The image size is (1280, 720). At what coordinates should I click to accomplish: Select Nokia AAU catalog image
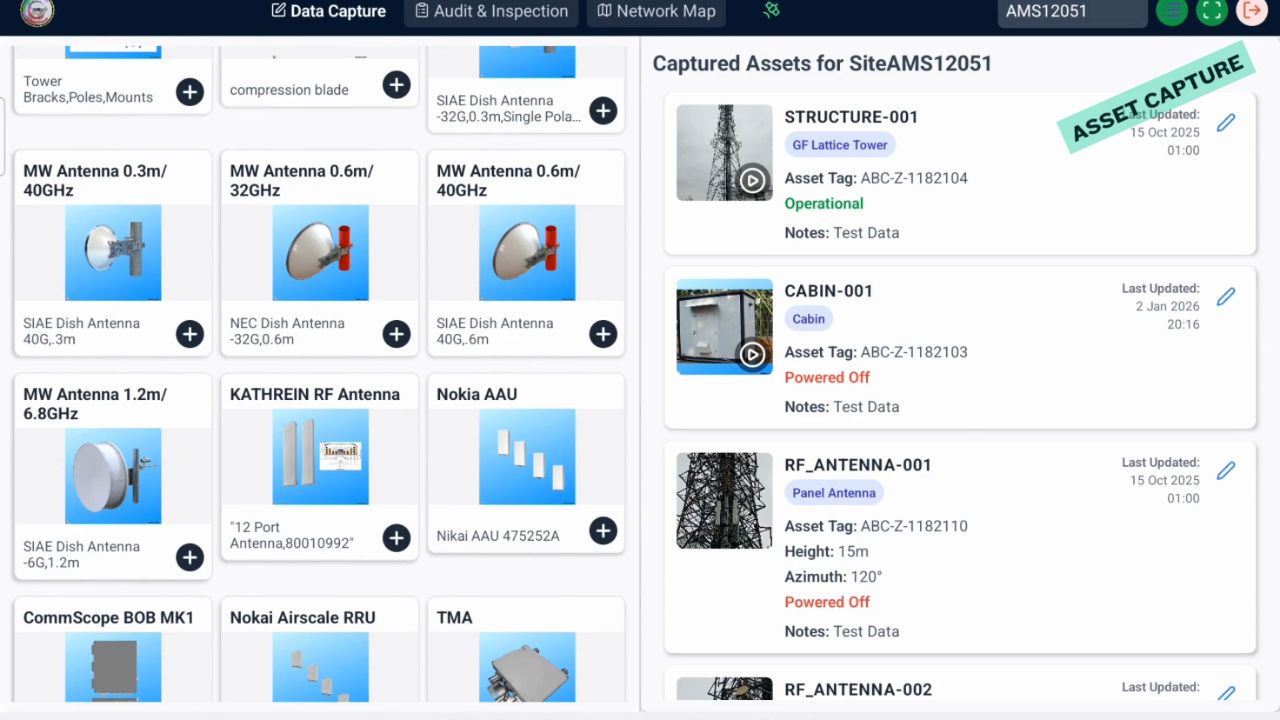527,457
